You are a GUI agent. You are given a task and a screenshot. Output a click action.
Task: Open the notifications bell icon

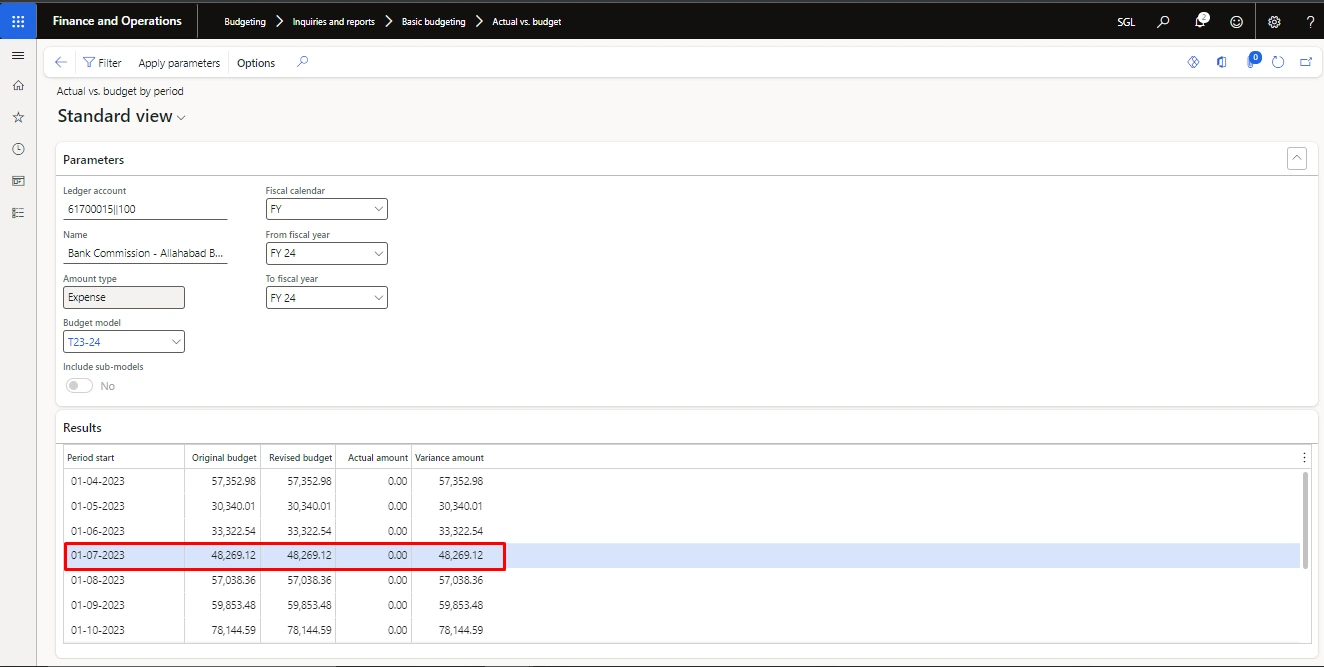1201,21
